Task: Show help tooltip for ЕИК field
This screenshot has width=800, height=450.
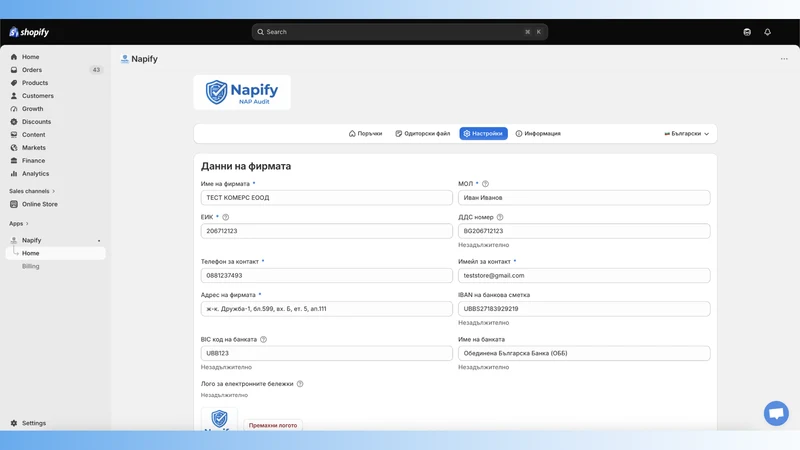Action: tap(226, 217)
